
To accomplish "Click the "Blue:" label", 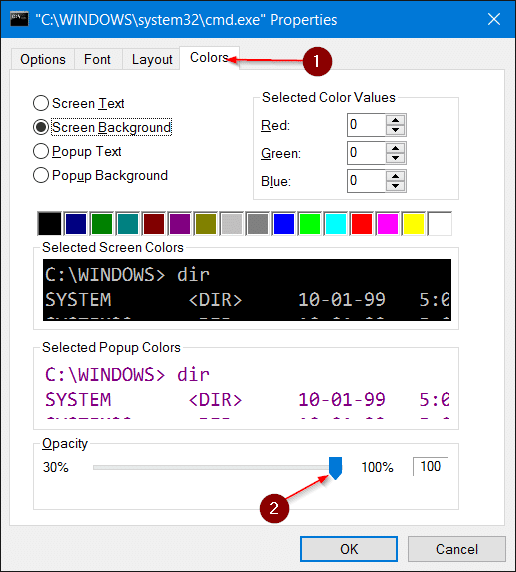I will (x=276, y=181).
